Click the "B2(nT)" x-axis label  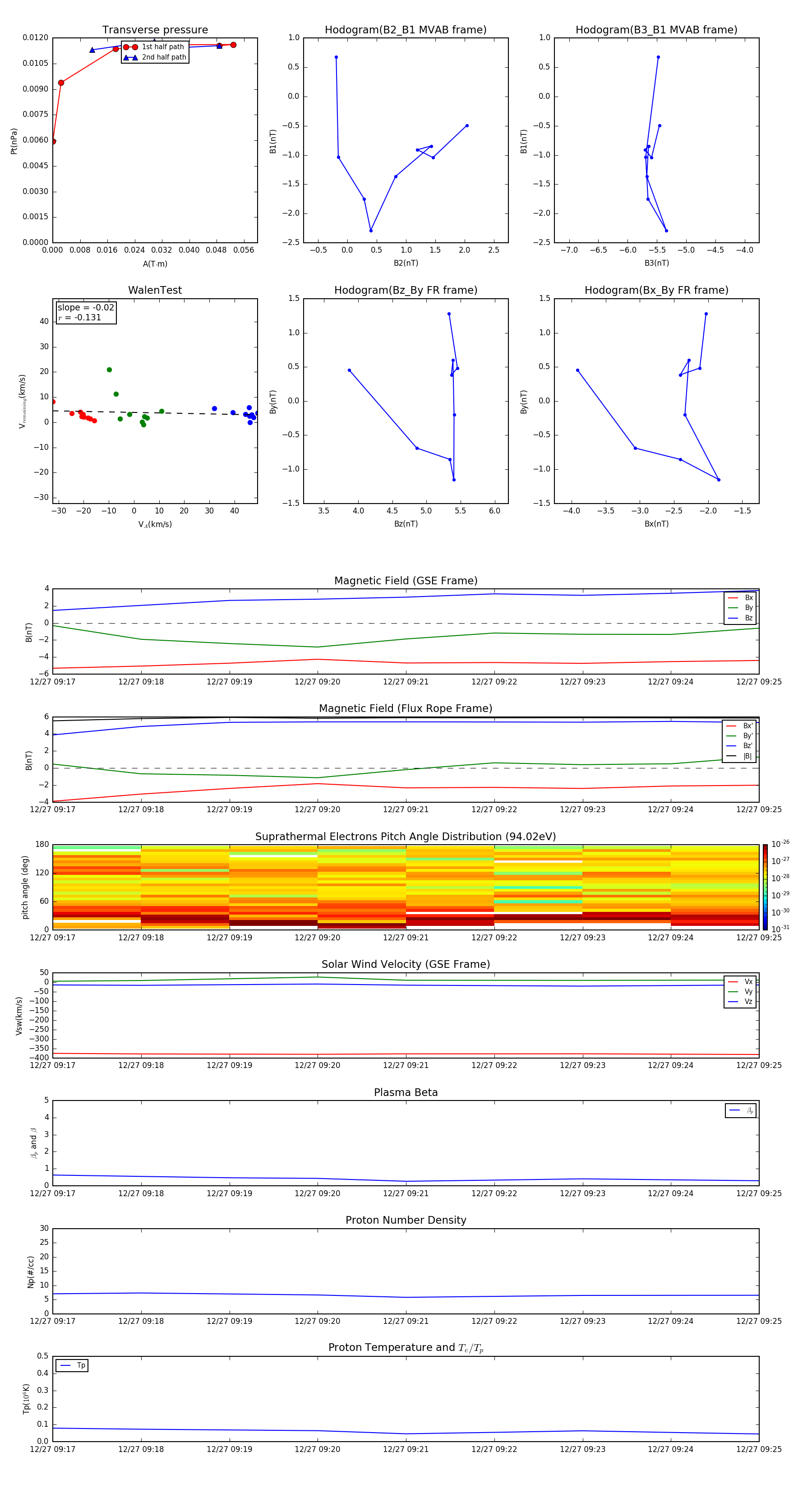click(406, 263)
